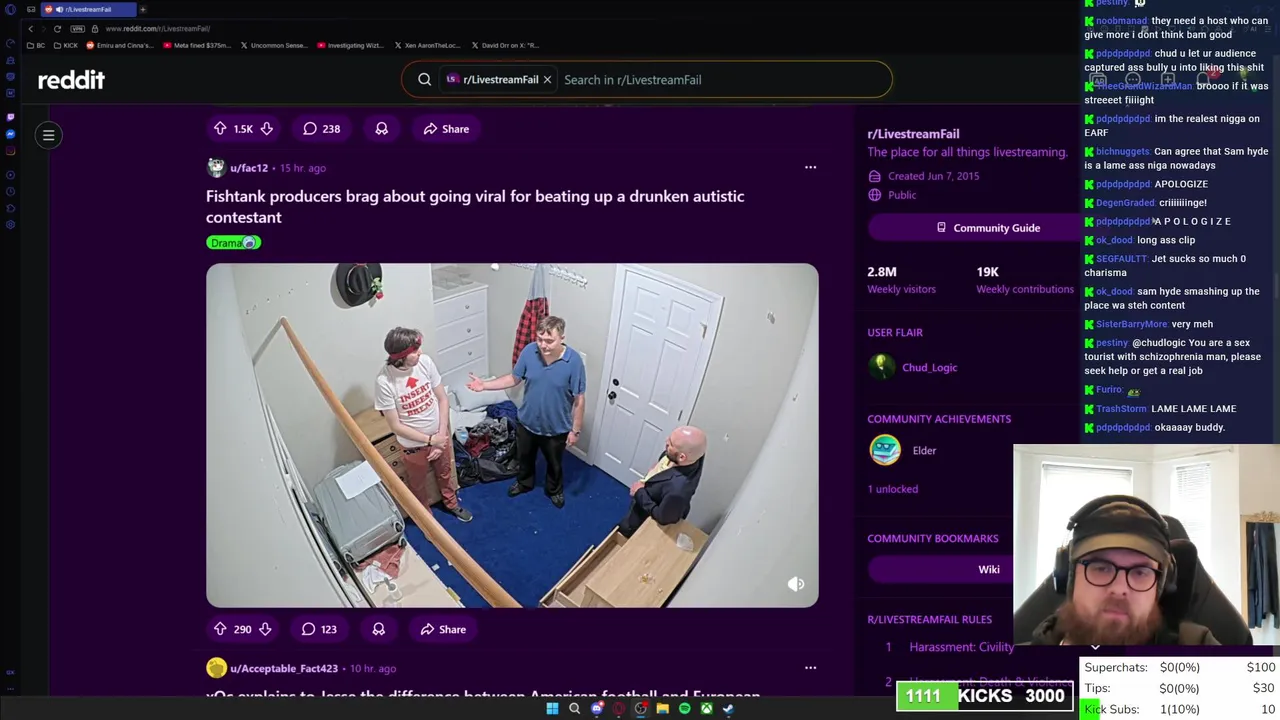Click the '1 unlocked' achievements text
Viewport: 1280px width, 720px height.
coord(893,489)
